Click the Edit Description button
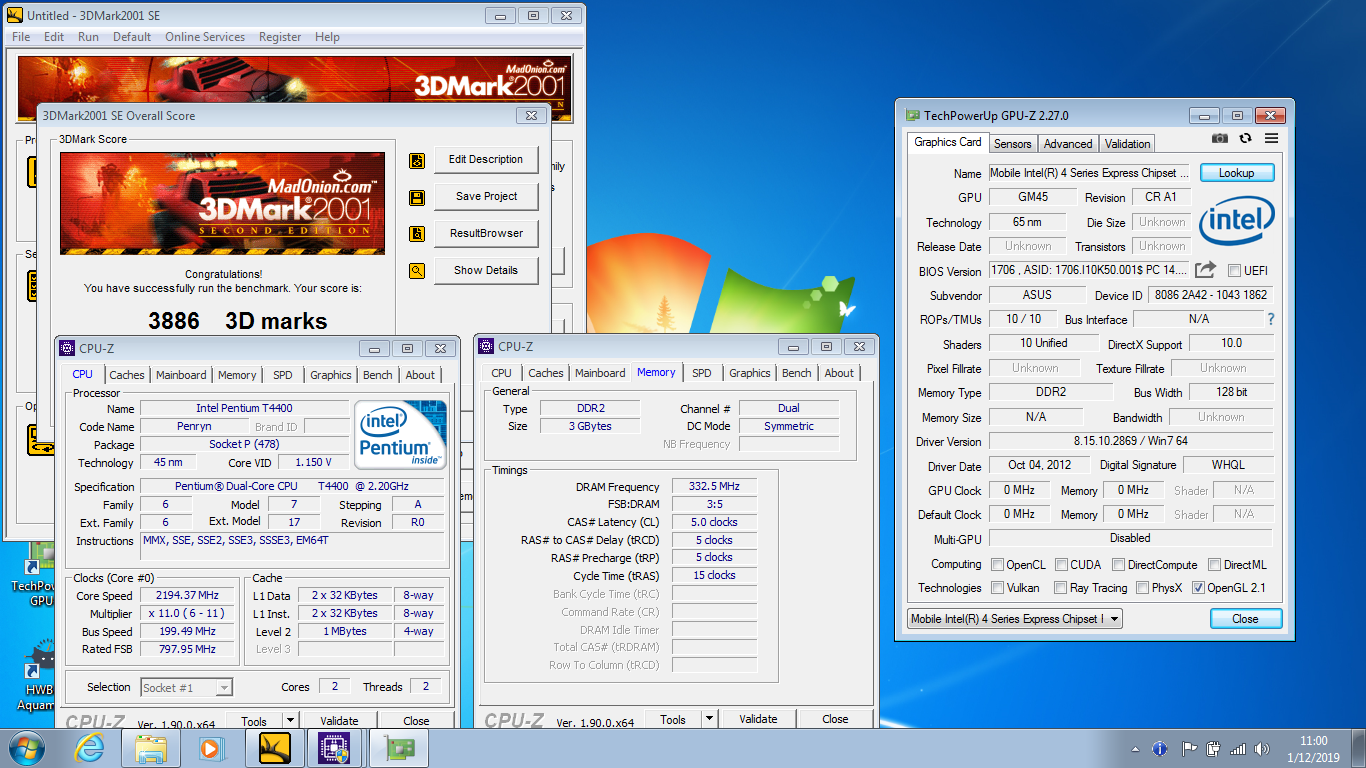The height and width of the screenshot is (768, 1366). pyautogui.click(x=486, y=160)
